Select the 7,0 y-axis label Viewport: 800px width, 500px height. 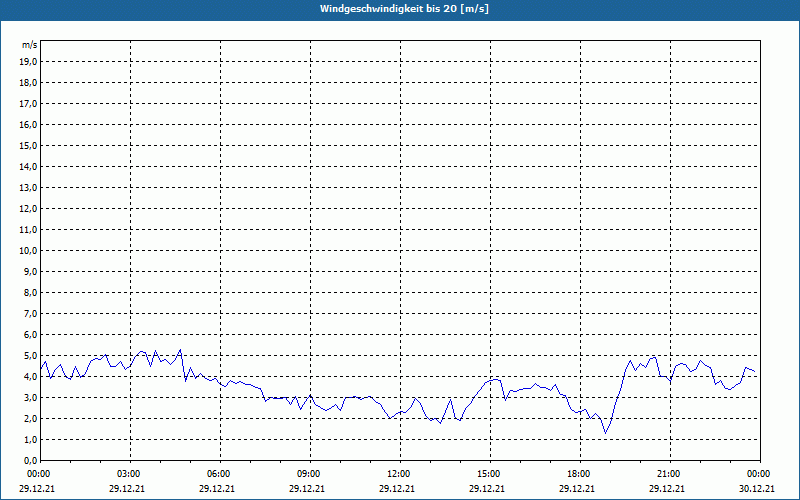30,314
